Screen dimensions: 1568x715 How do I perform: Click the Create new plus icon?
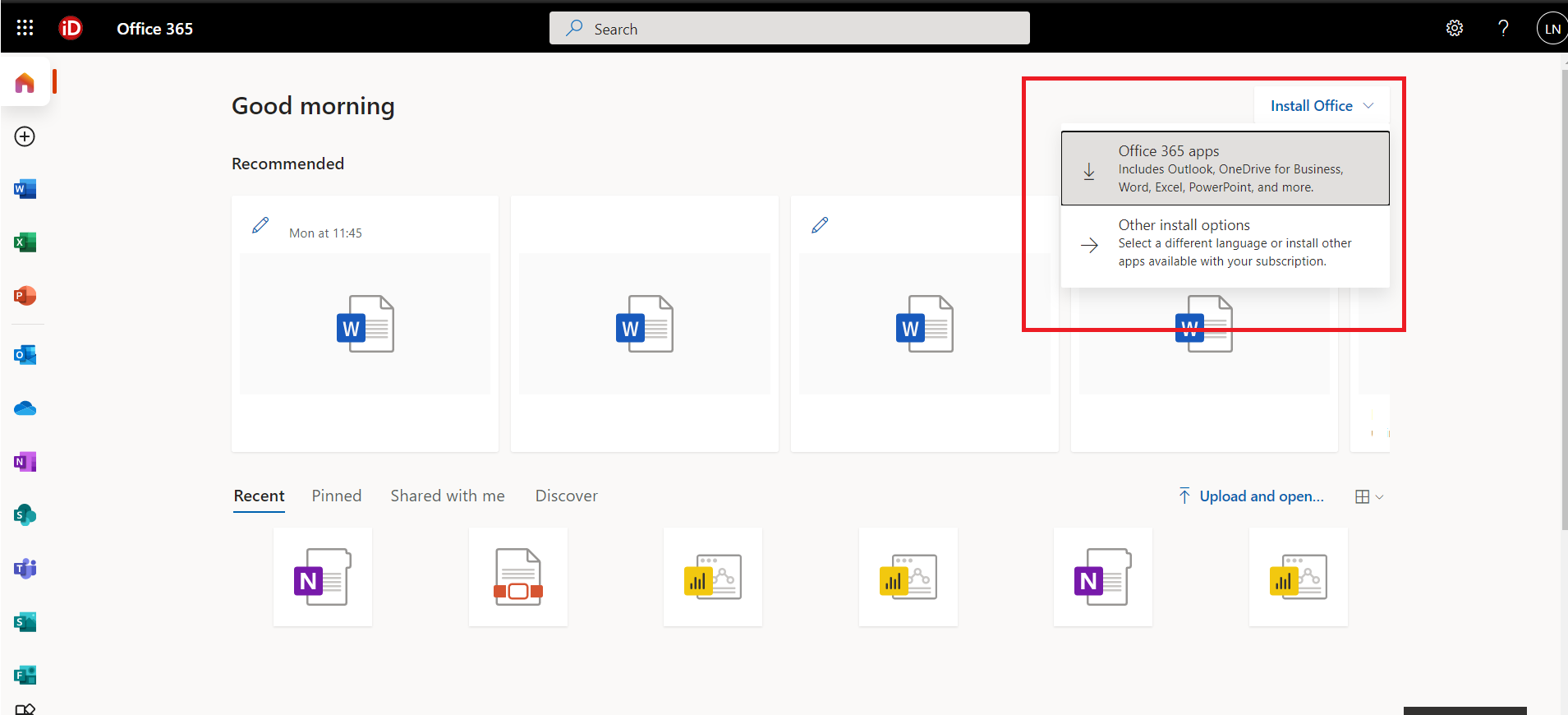25,136
